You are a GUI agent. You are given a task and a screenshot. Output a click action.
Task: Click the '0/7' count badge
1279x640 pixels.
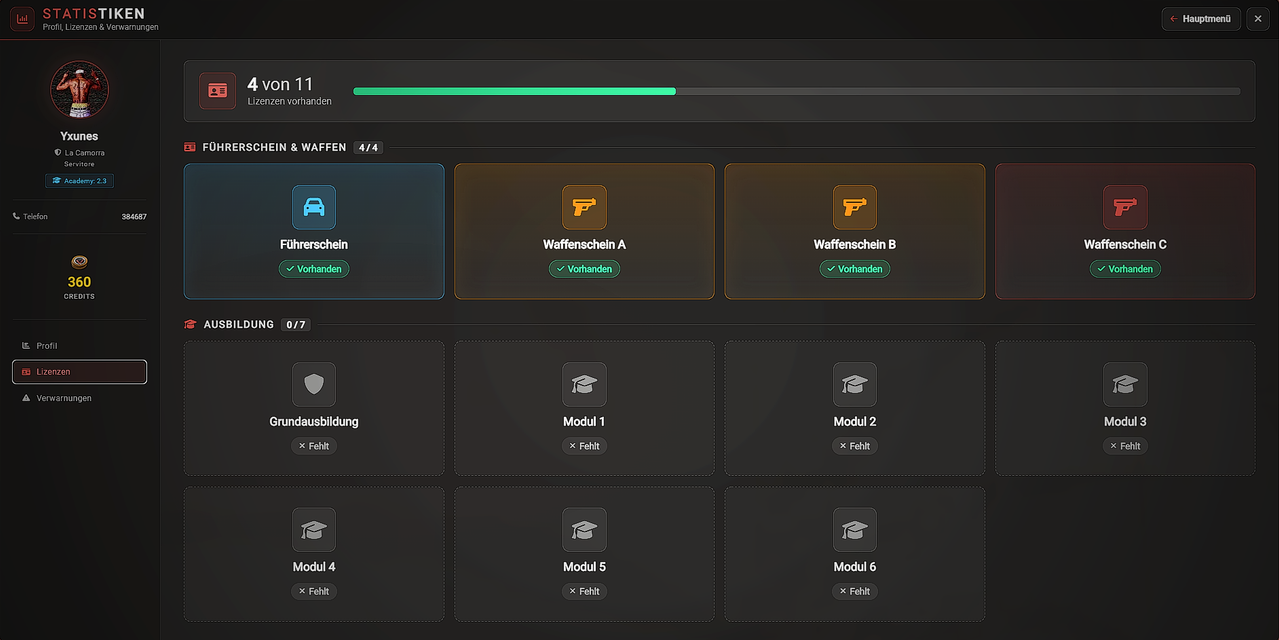point(295,325)
